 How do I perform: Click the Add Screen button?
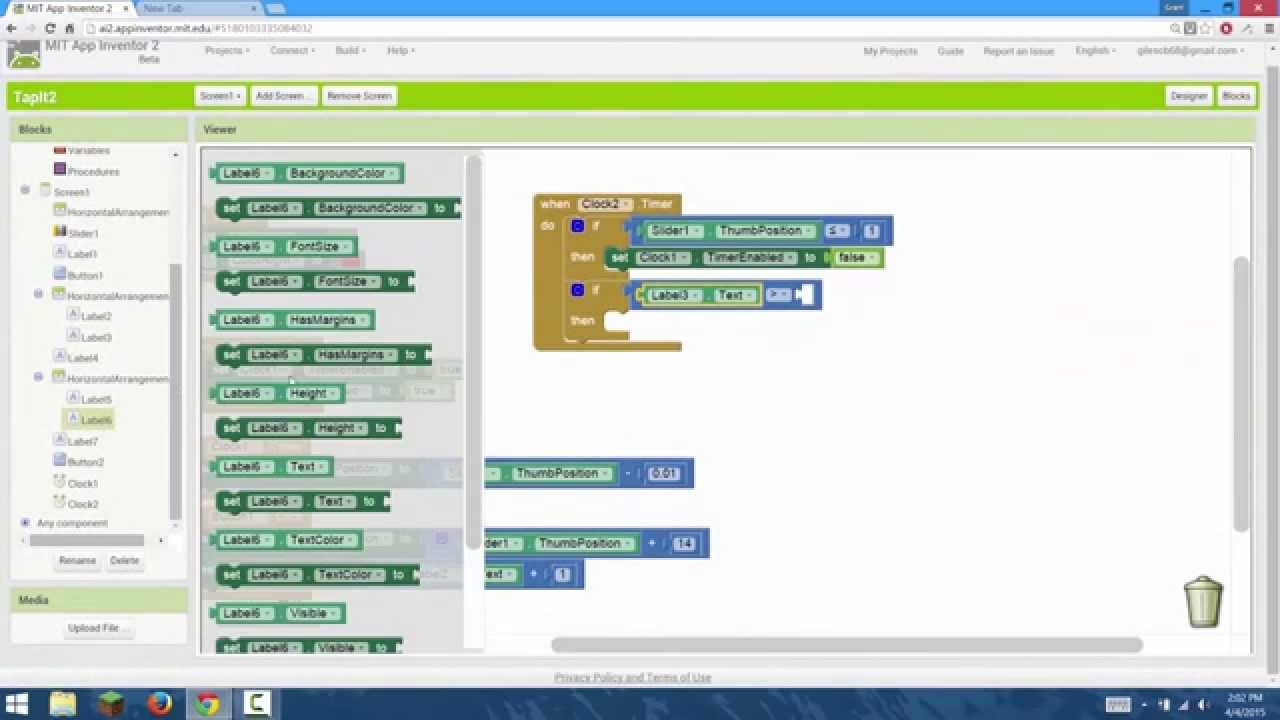pyautogui.click(x=284, y=96)
